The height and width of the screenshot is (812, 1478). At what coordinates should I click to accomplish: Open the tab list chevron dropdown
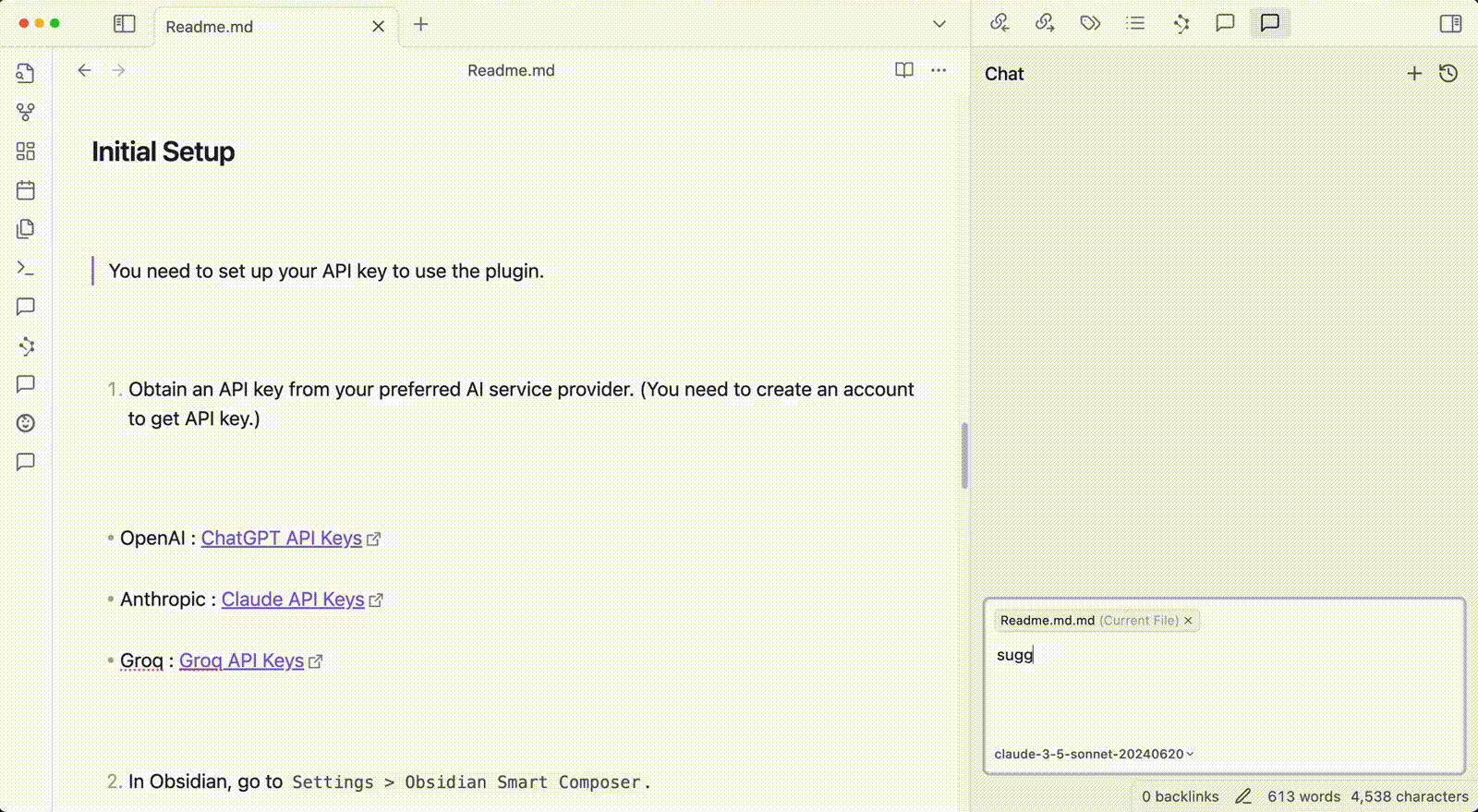click(x=939, y=24)
